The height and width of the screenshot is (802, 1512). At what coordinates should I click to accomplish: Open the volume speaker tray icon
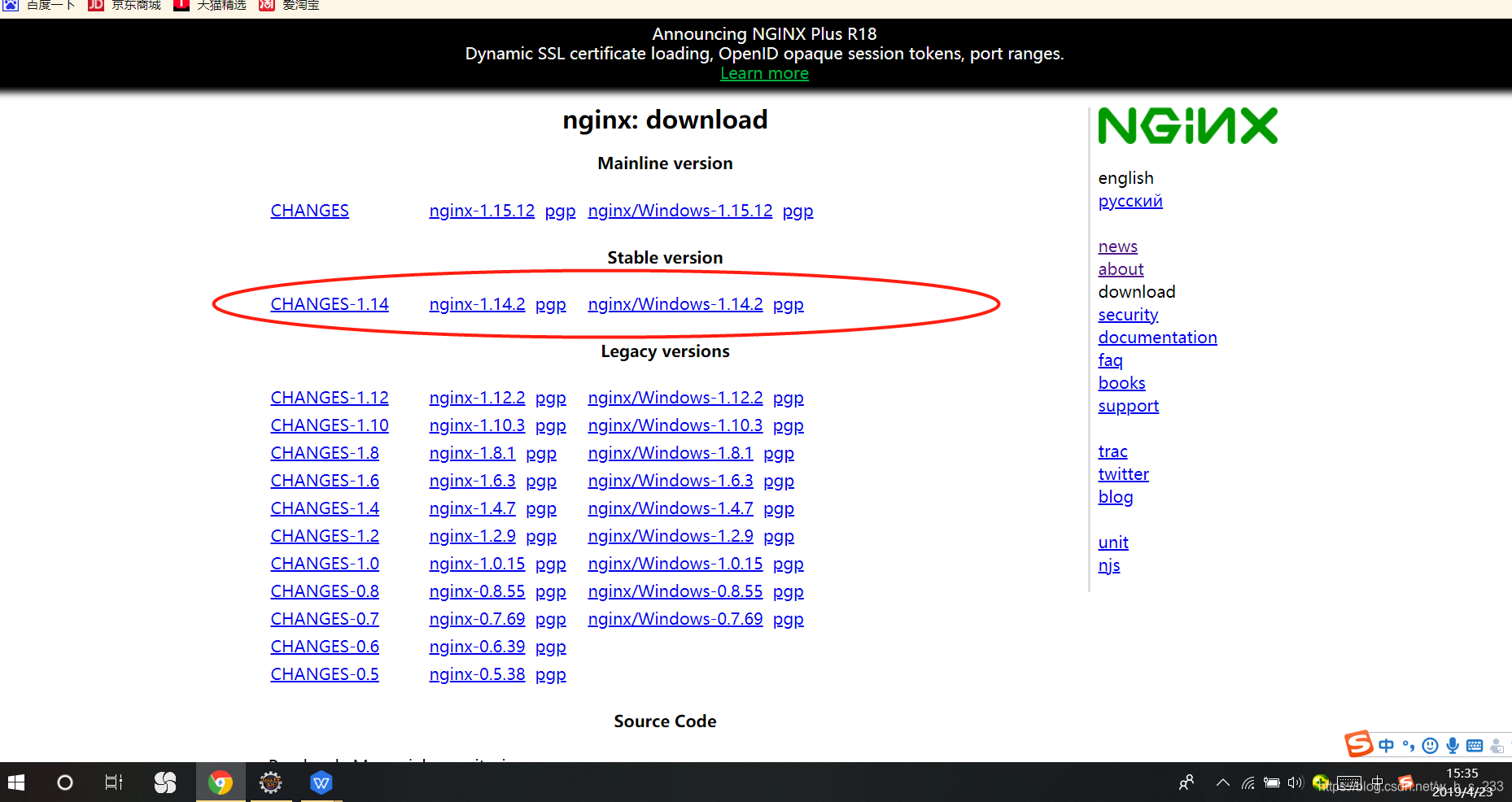(x=1296, y=783)
